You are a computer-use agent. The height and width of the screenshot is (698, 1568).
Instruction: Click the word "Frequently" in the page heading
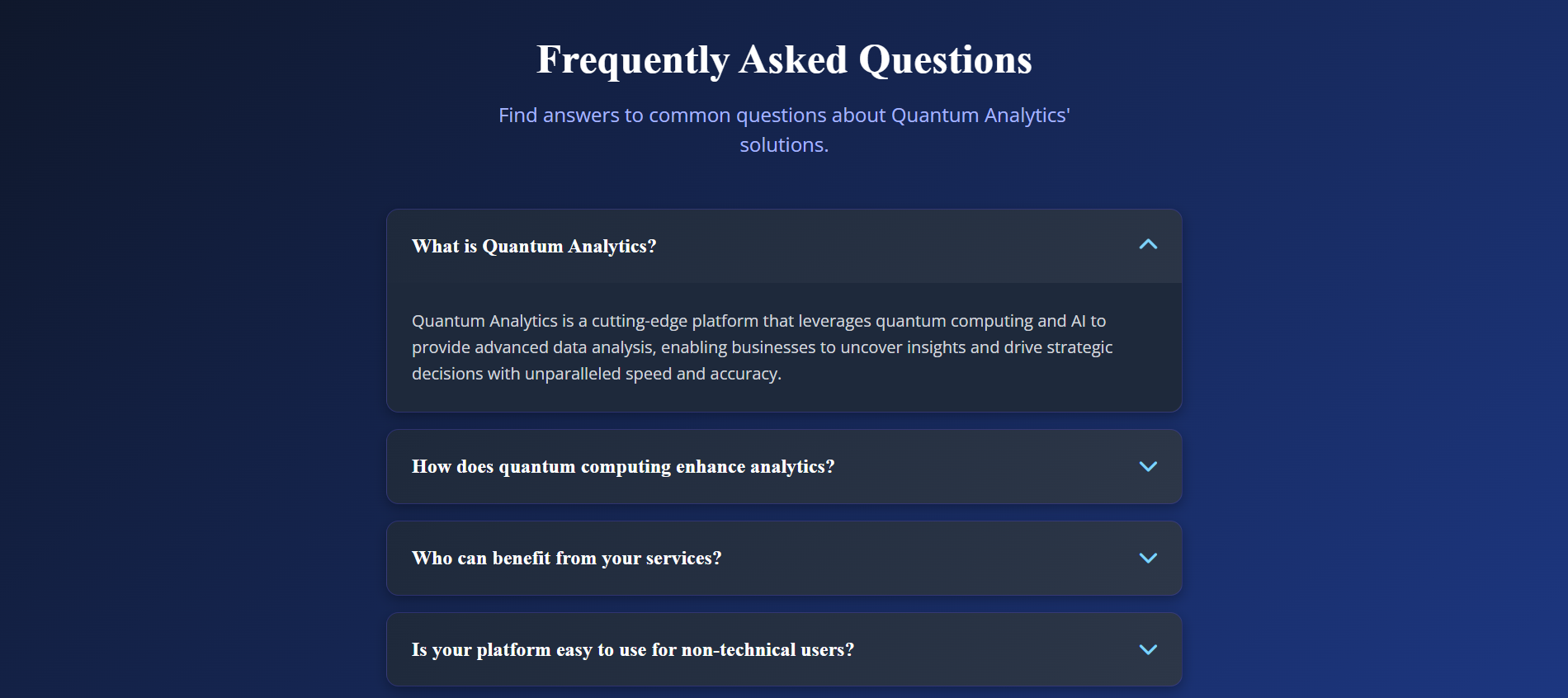pyautogui.click(x=632, y=60)
